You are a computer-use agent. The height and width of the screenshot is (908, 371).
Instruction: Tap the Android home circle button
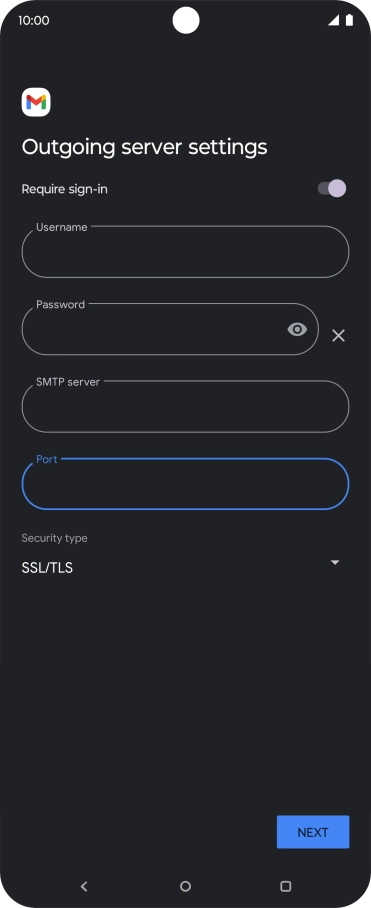pos(185,886)
